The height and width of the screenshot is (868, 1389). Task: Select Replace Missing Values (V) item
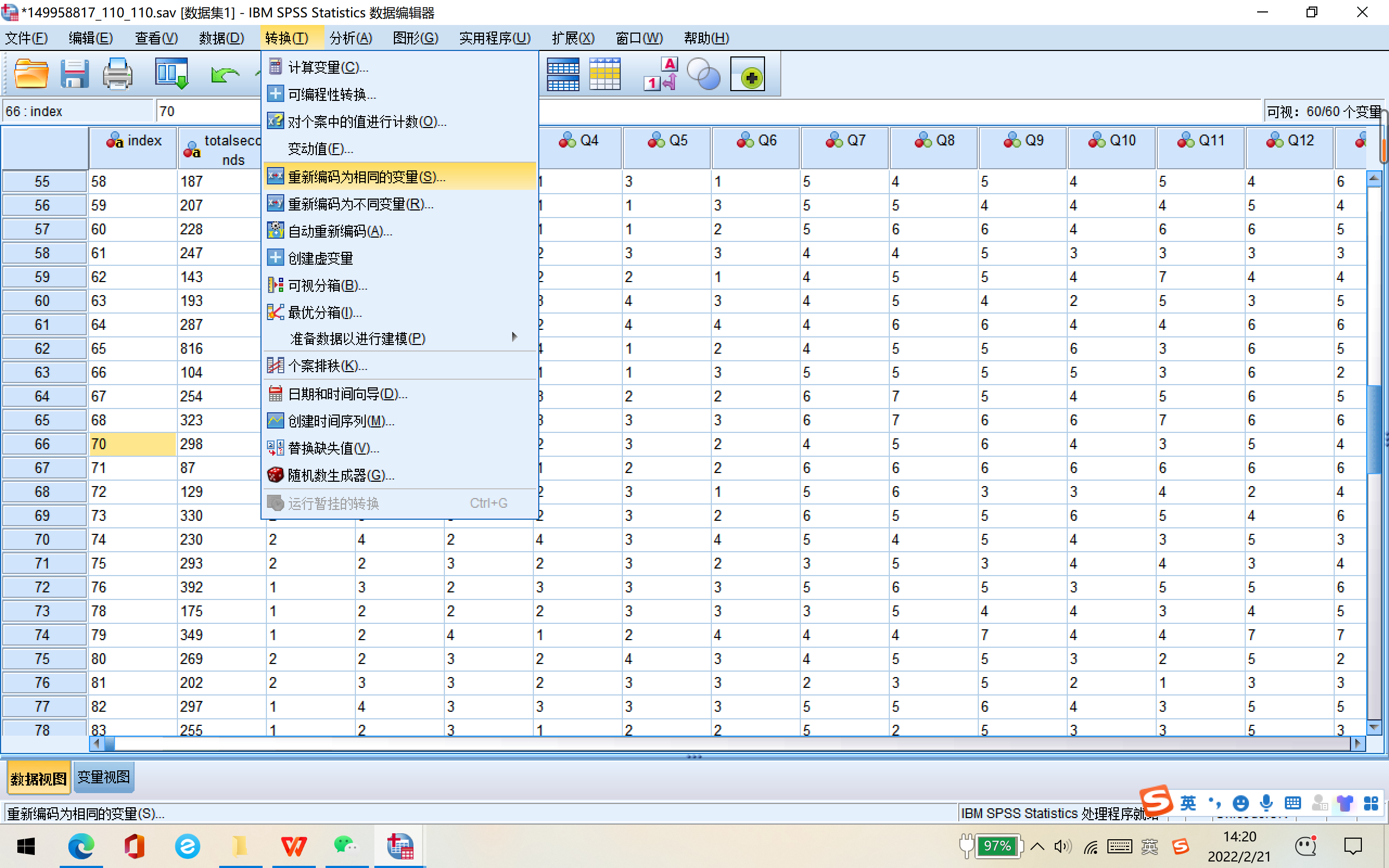click(399, 448)
